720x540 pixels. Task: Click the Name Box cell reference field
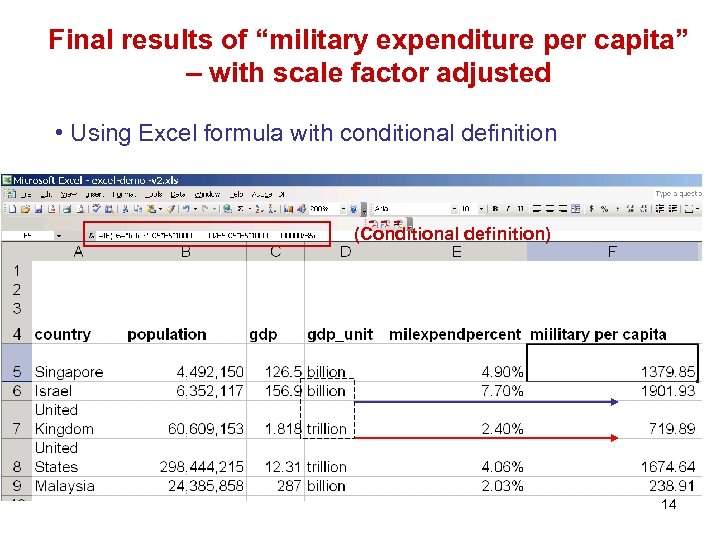click(x=28, y=236)
